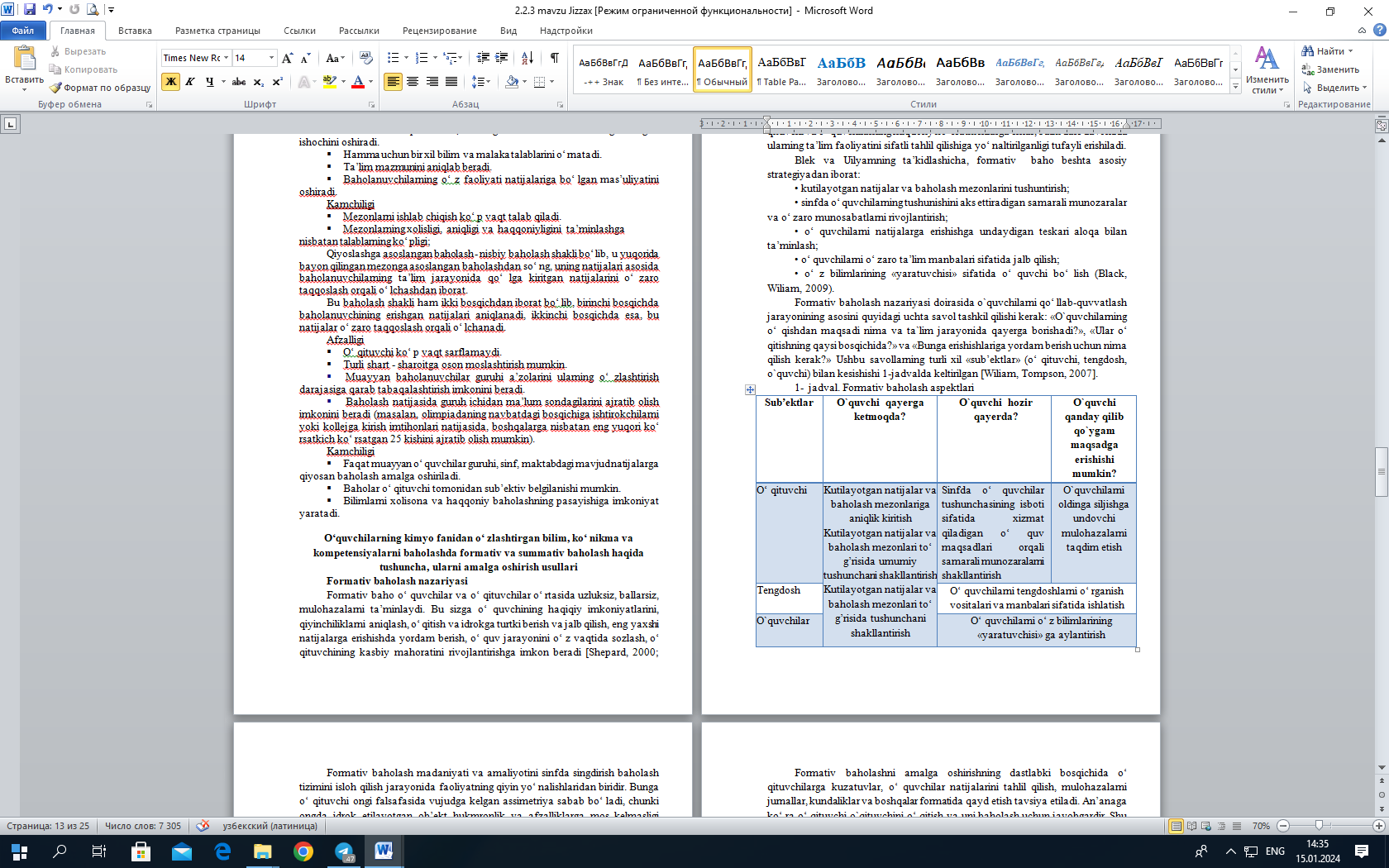This screenshot has width=1389, height=868.
Task: Expand the font size dropdown
Action: [x=271, y=58]
